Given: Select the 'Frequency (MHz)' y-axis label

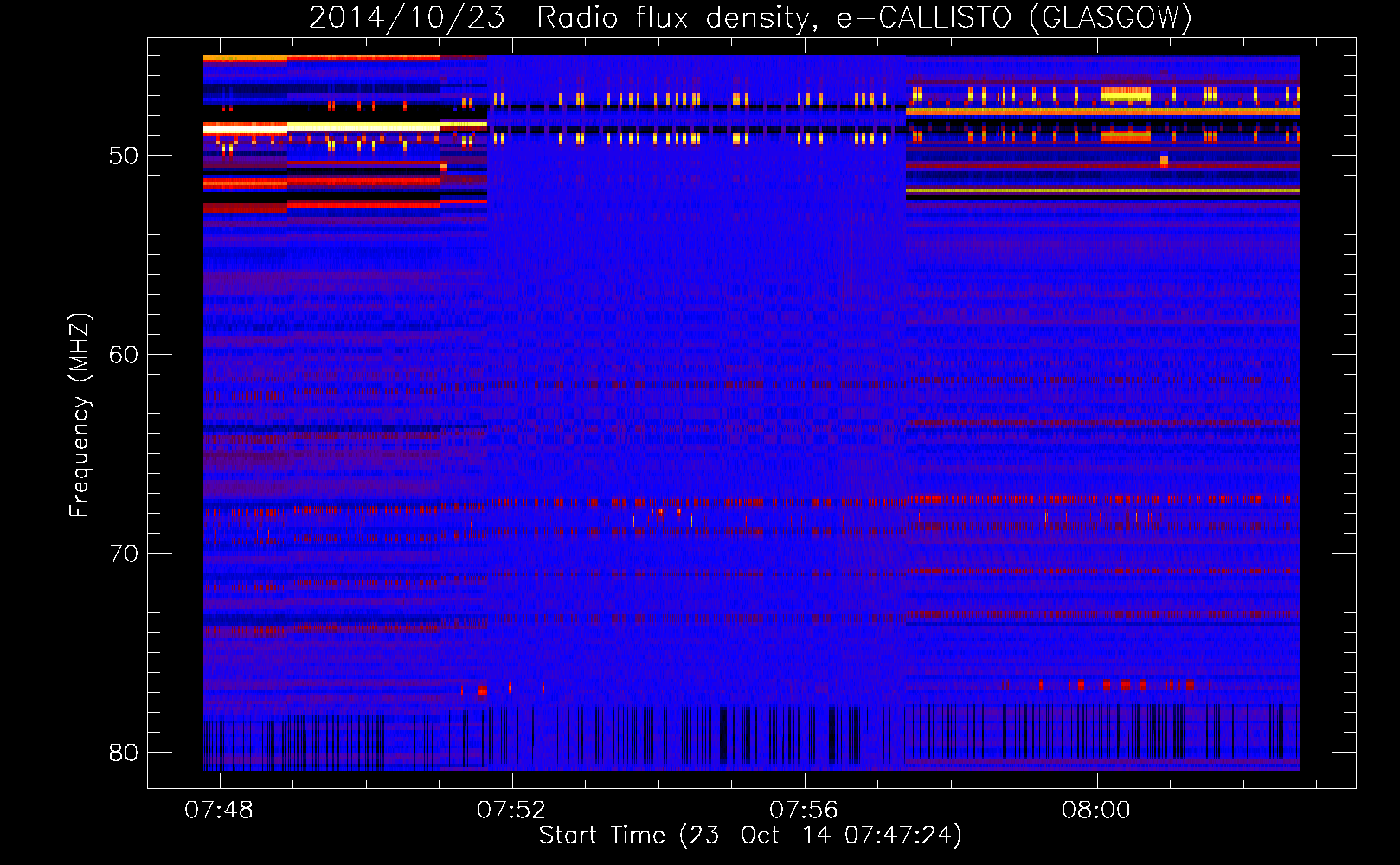Looking at the screenshot, I should click(x=79, y=415).
